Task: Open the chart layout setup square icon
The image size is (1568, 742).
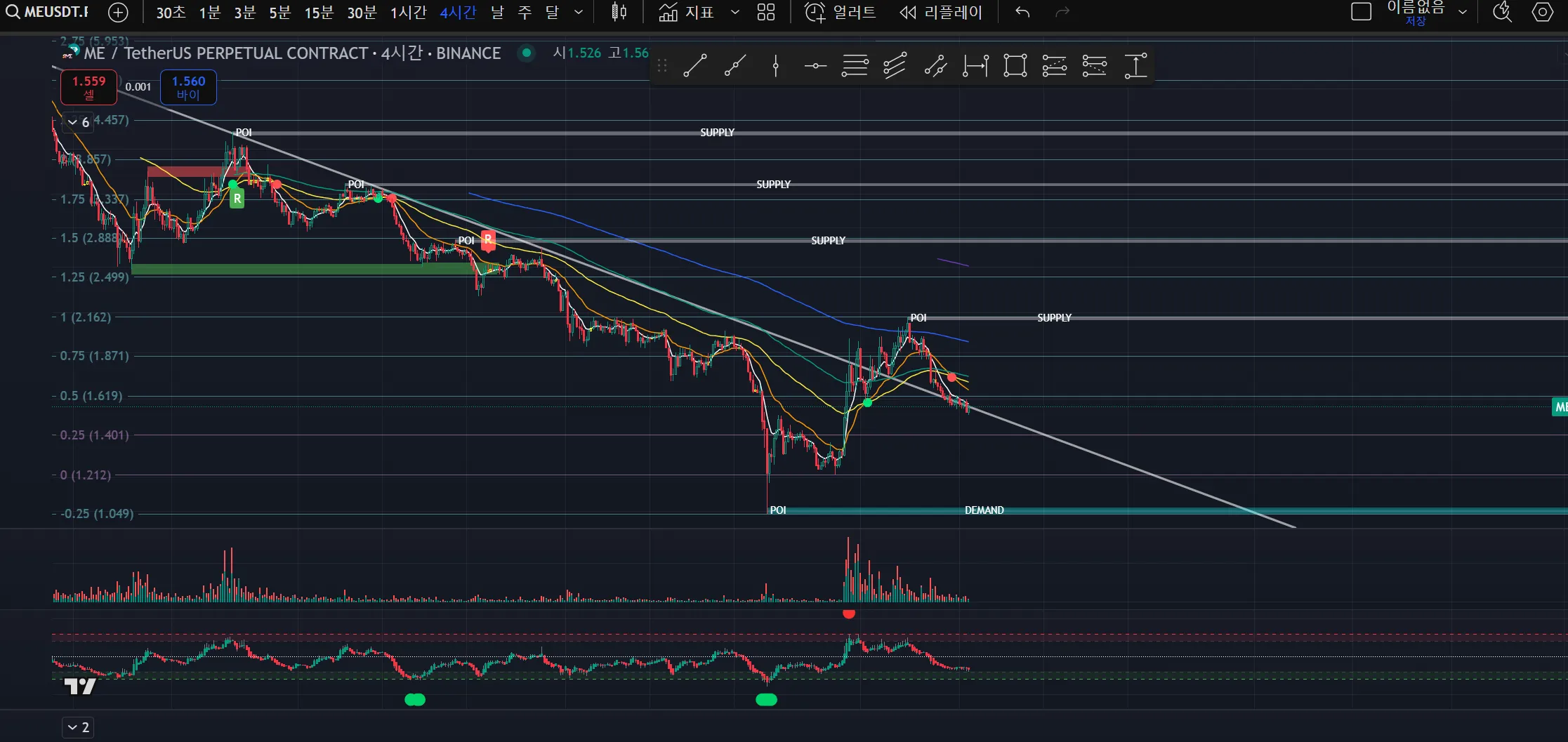Action: click(1361, 12)
